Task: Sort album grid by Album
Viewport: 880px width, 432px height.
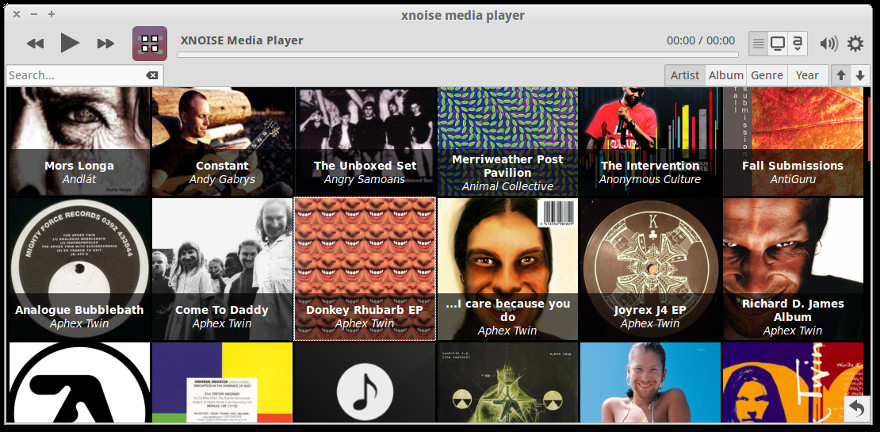Action: [726, 75]
